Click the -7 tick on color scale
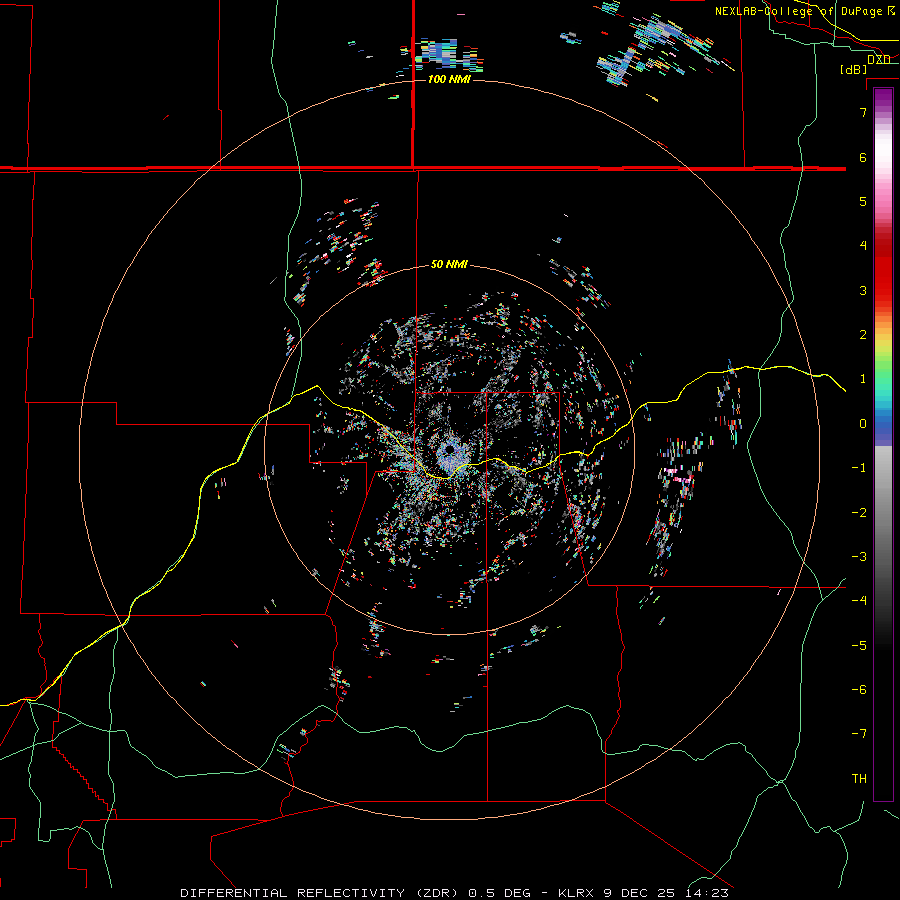Screen dimensions: 900x900 tap(859, 734)
